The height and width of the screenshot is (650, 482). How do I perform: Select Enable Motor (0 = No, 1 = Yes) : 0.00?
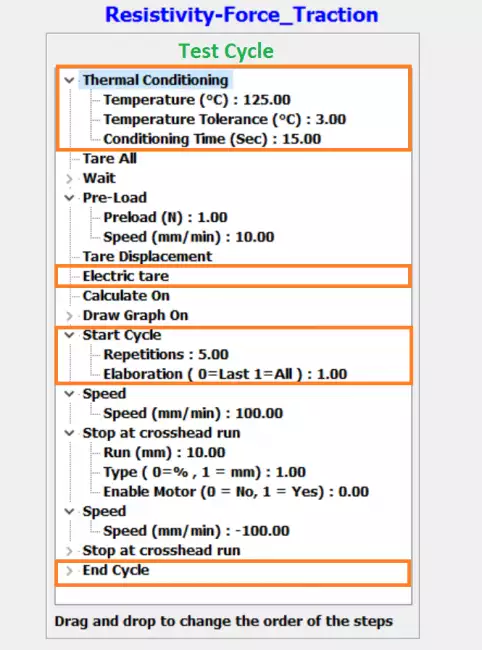click(x=236, y=492)
